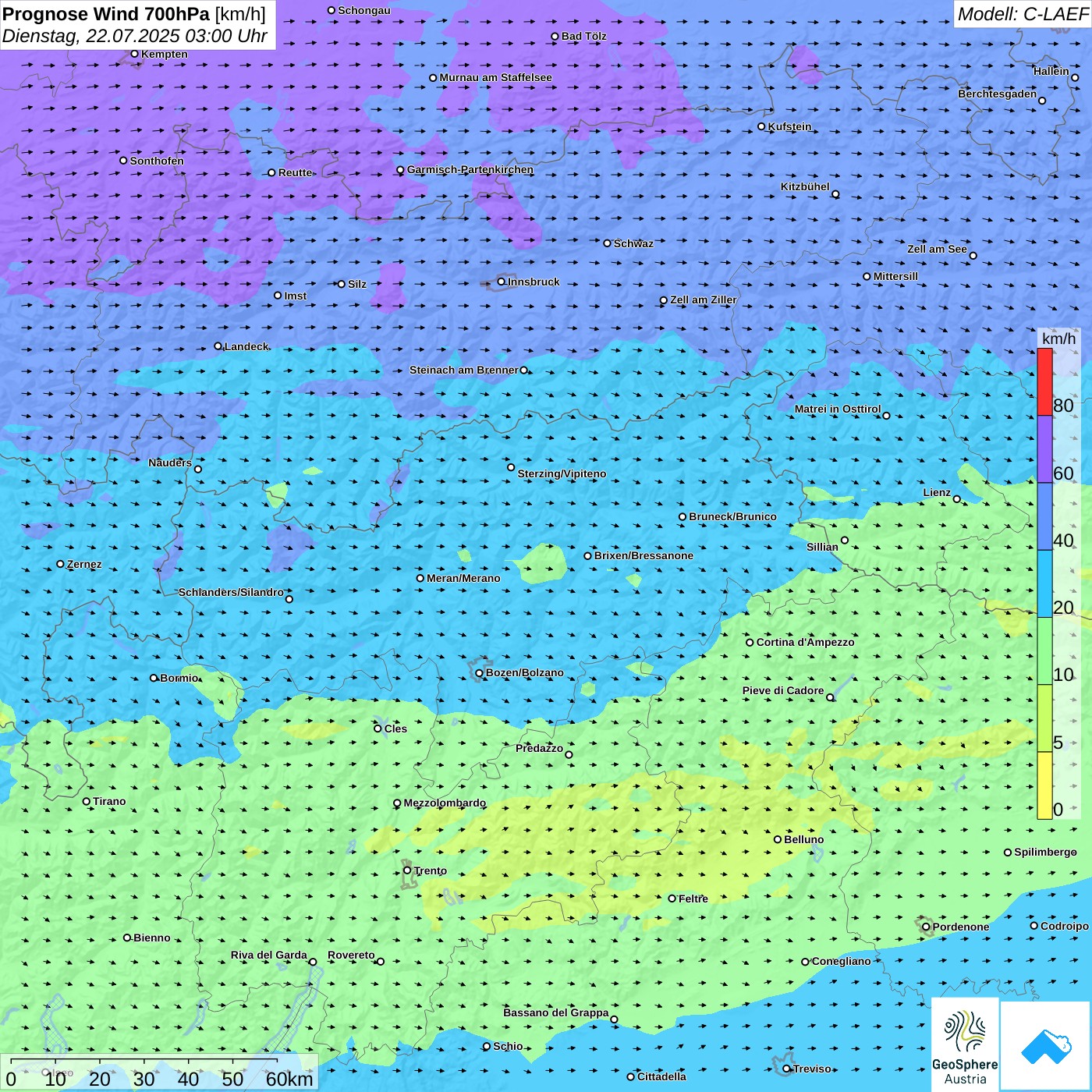Click the Mittersill location label
The width and height of the screenshot is (1092, 1092).
(895, 276)
